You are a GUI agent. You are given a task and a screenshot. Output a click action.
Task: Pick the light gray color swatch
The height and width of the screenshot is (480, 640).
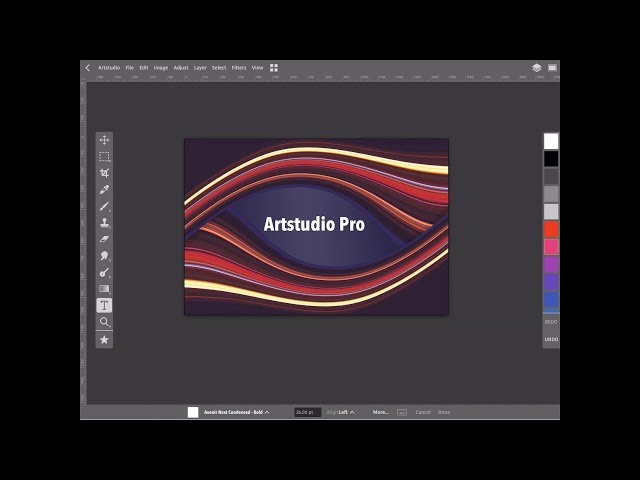[x=551, y=211]
